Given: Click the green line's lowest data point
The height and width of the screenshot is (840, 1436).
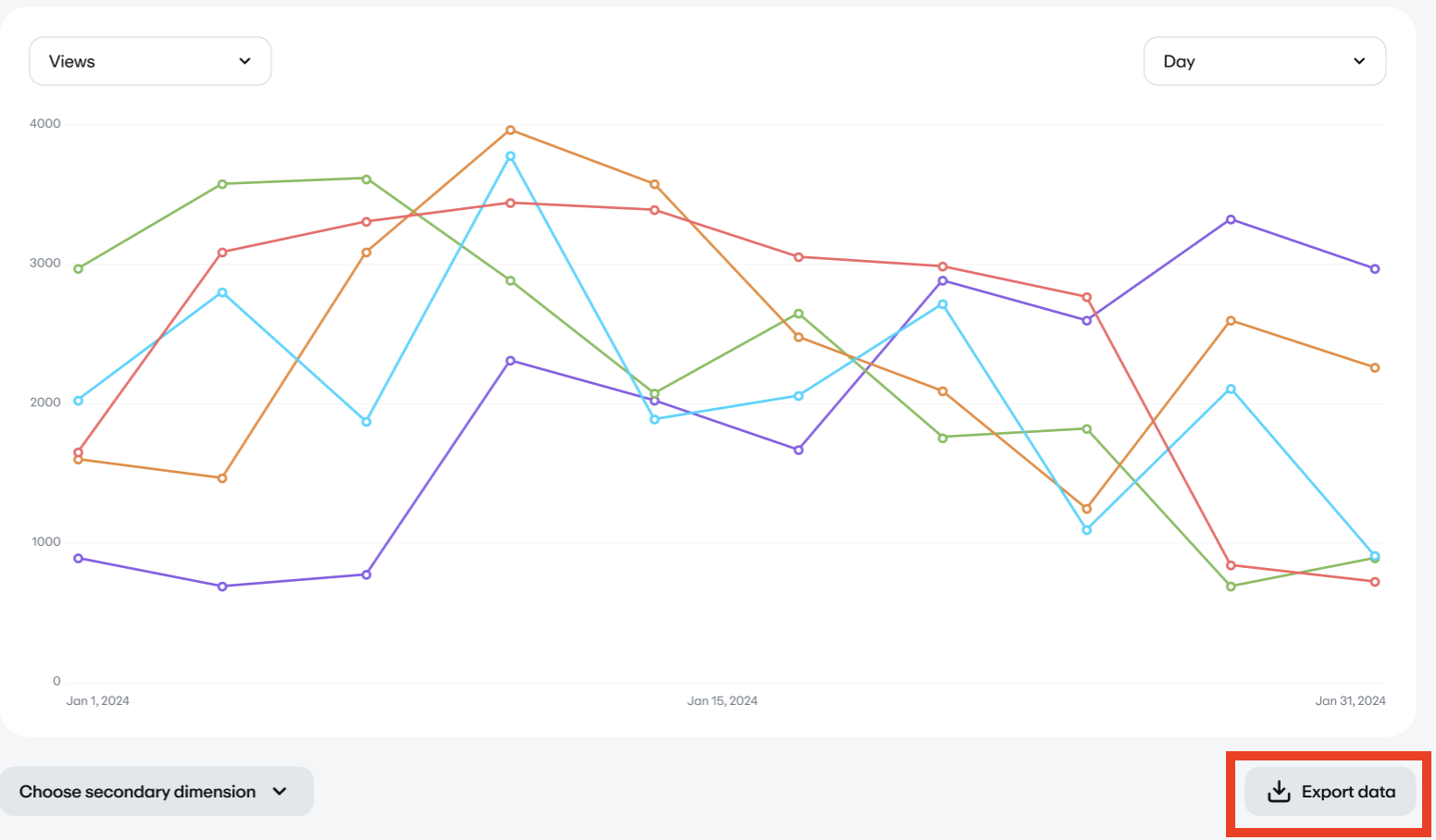Looking at the screenshot, I should 1231,587.
